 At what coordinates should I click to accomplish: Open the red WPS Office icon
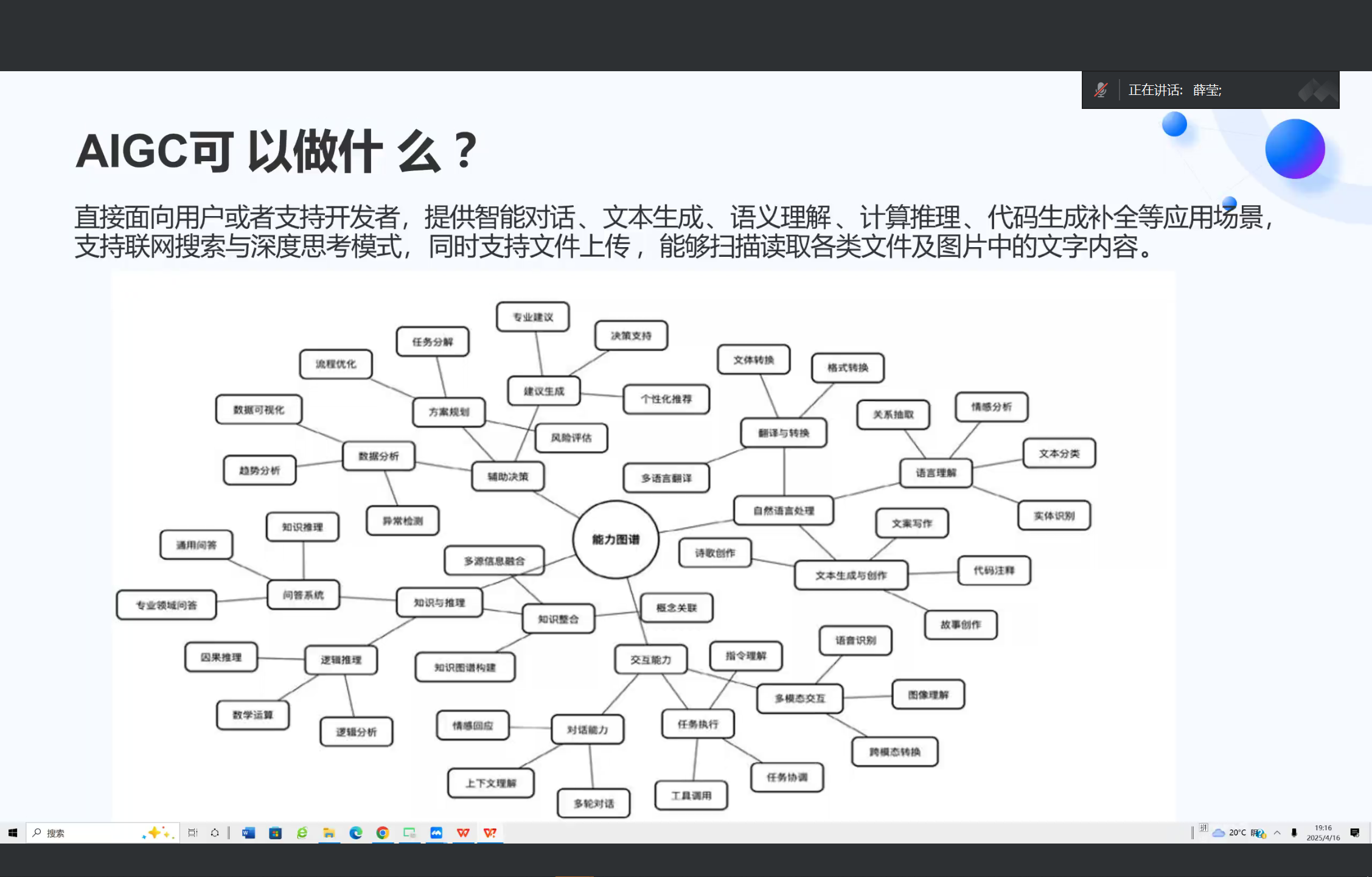pyautogui.click(x=463, y=833)
